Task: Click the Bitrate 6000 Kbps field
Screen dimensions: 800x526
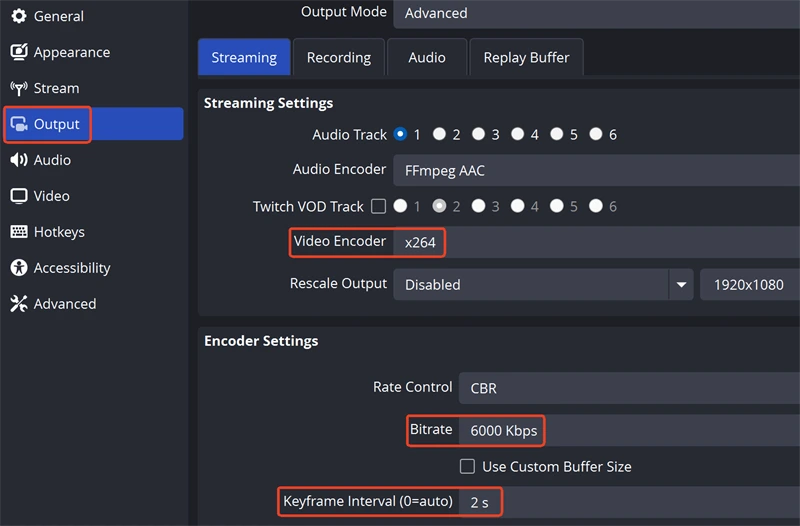Action: tap(629, 431)
